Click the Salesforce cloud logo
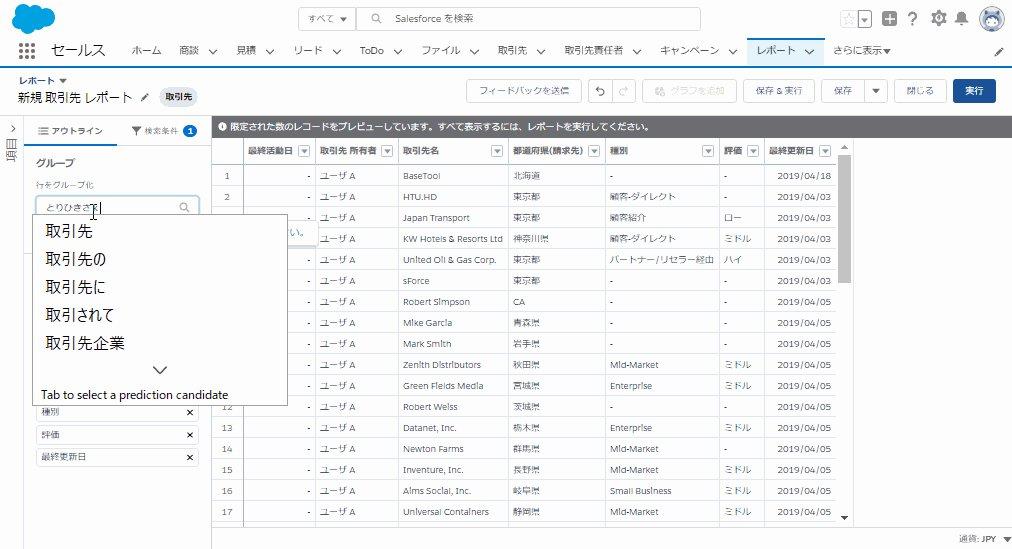Screen dimensions: 1012x549 [34, 18]
